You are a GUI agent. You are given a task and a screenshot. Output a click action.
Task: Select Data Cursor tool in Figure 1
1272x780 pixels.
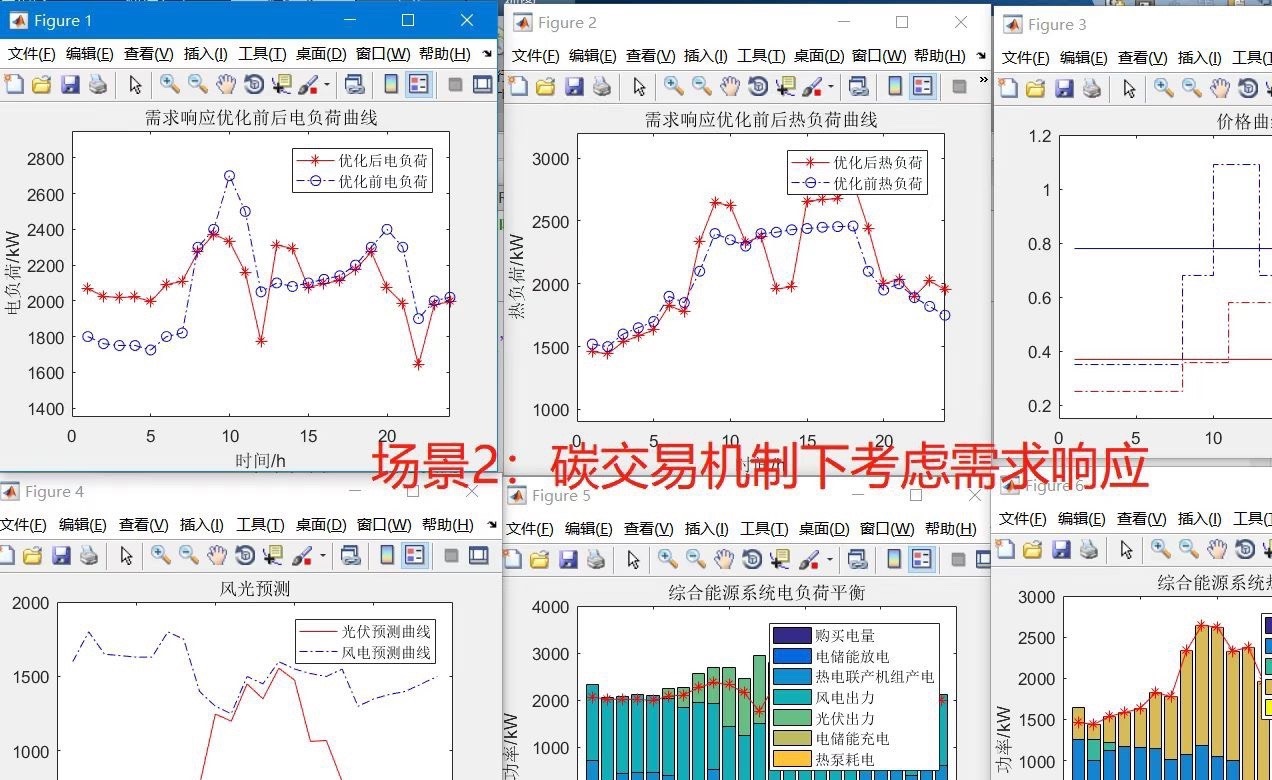[281, 85]
